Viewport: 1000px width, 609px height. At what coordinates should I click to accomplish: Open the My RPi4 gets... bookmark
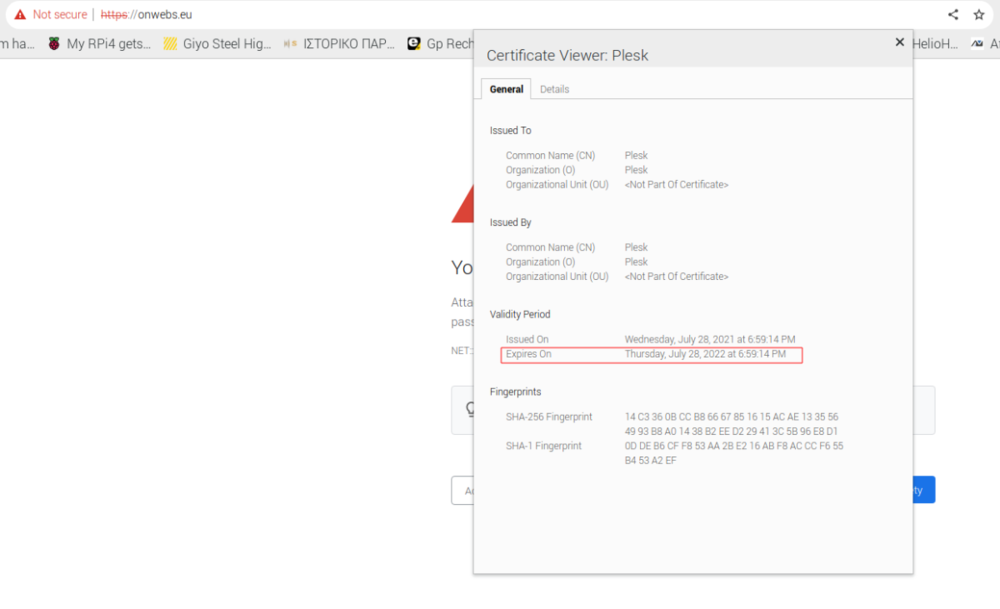coord(99,43)
